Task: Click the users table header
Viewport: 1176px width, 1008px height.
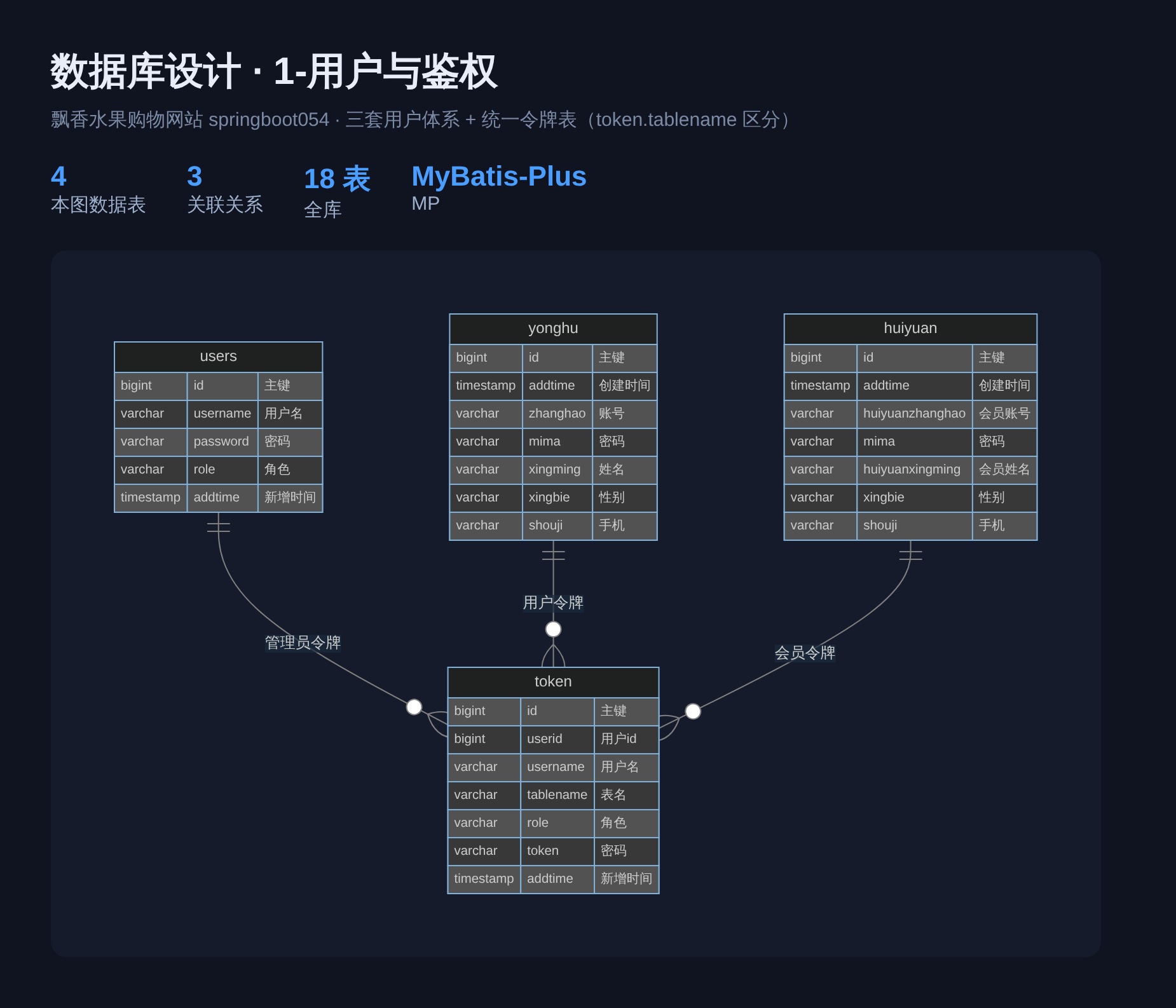Action: pyautogui.click(x=218, y=357)
